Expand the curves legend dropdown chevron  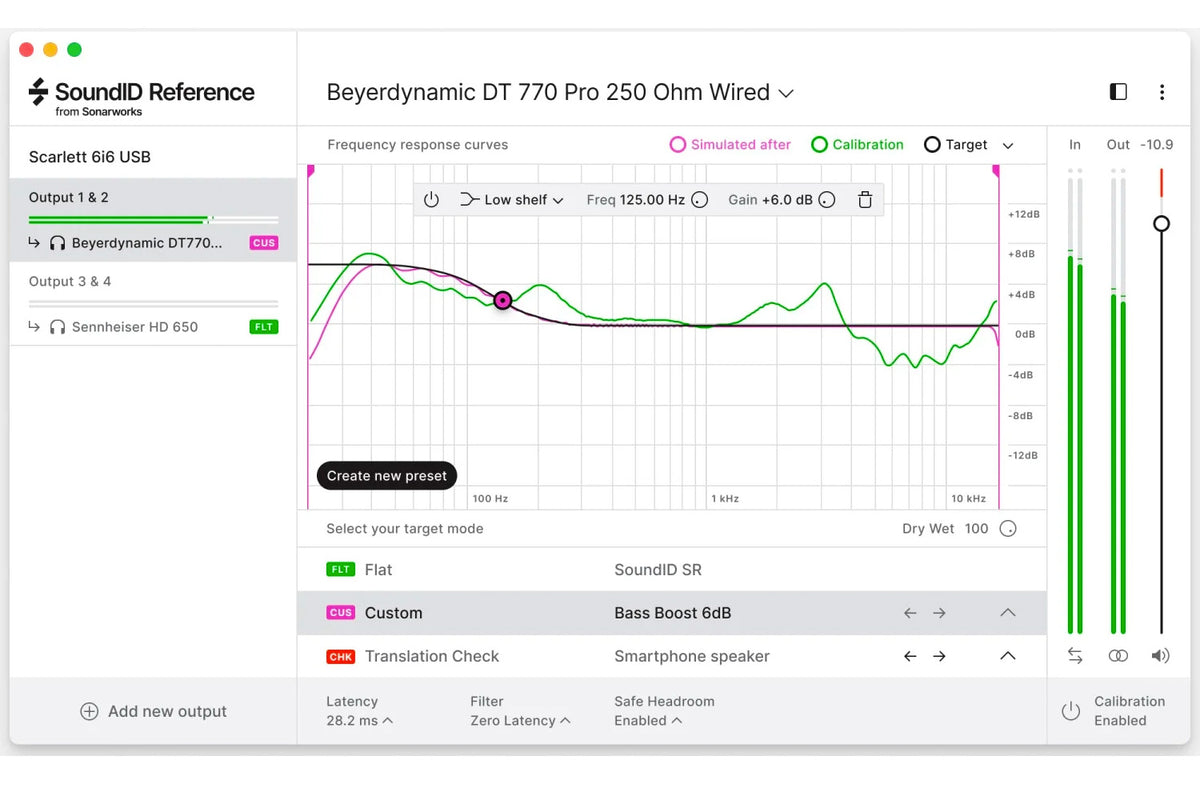tap(1008, 146)
